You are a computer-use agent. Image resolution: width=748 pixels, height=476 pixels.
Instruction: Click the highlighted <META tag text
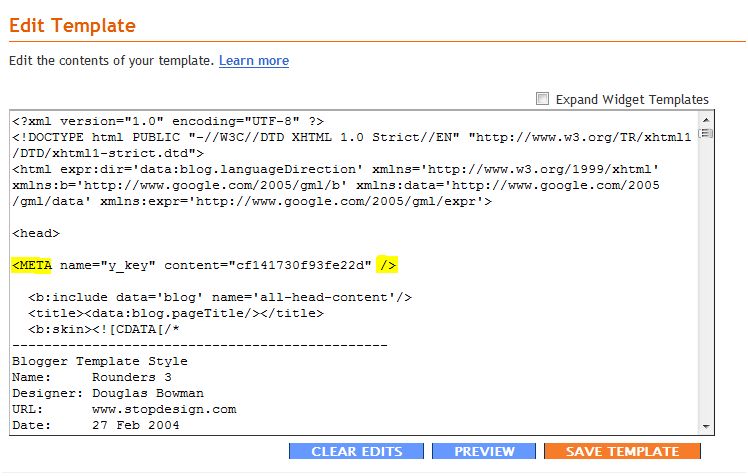(x=32, y=265)
